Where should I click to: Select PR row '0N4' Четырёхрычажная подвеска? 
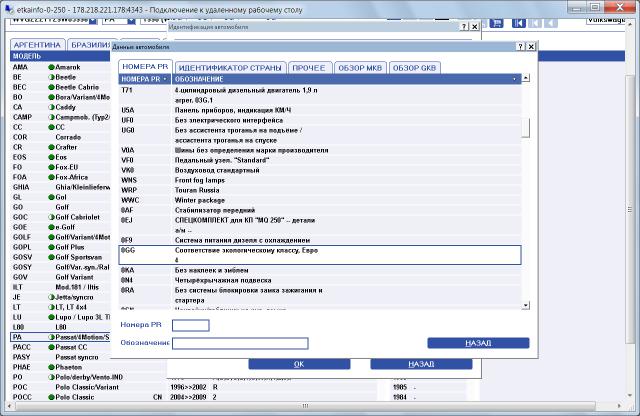(x=320, y=280)
